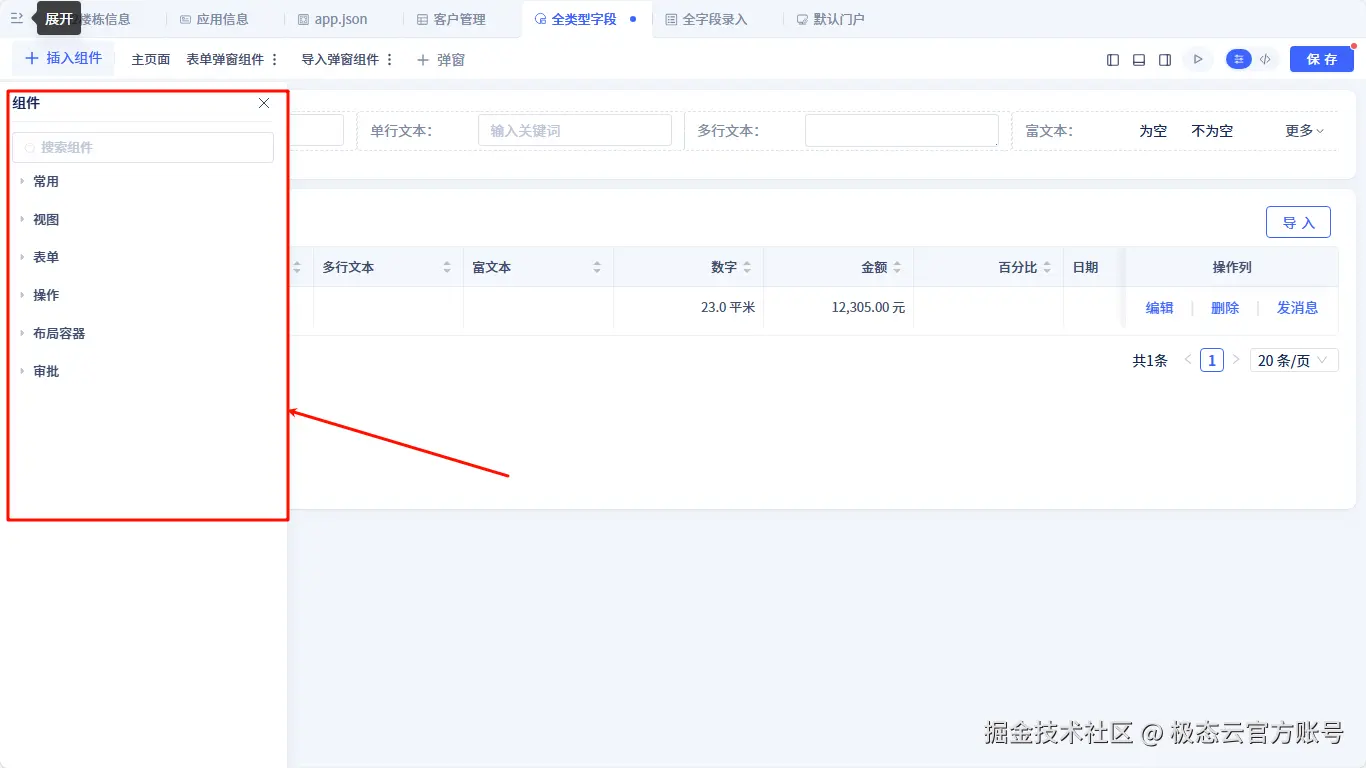Click the 单行文本 keyword input
Image resolution: width=1366 pixels, height=768 pixels.
(x=575, y=130)
